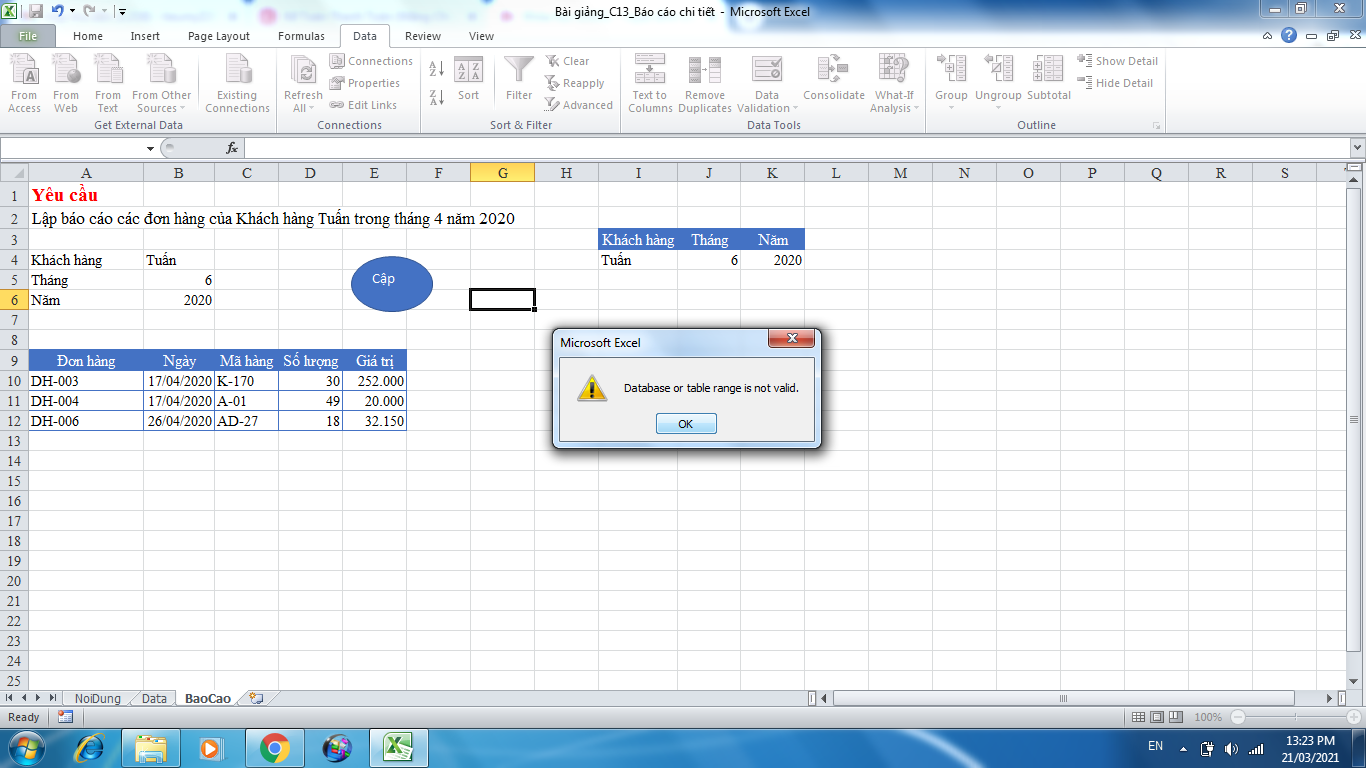This screenshot has width=1366, height=768.
Task: Choose the From Text import icon
Action: 108,84
